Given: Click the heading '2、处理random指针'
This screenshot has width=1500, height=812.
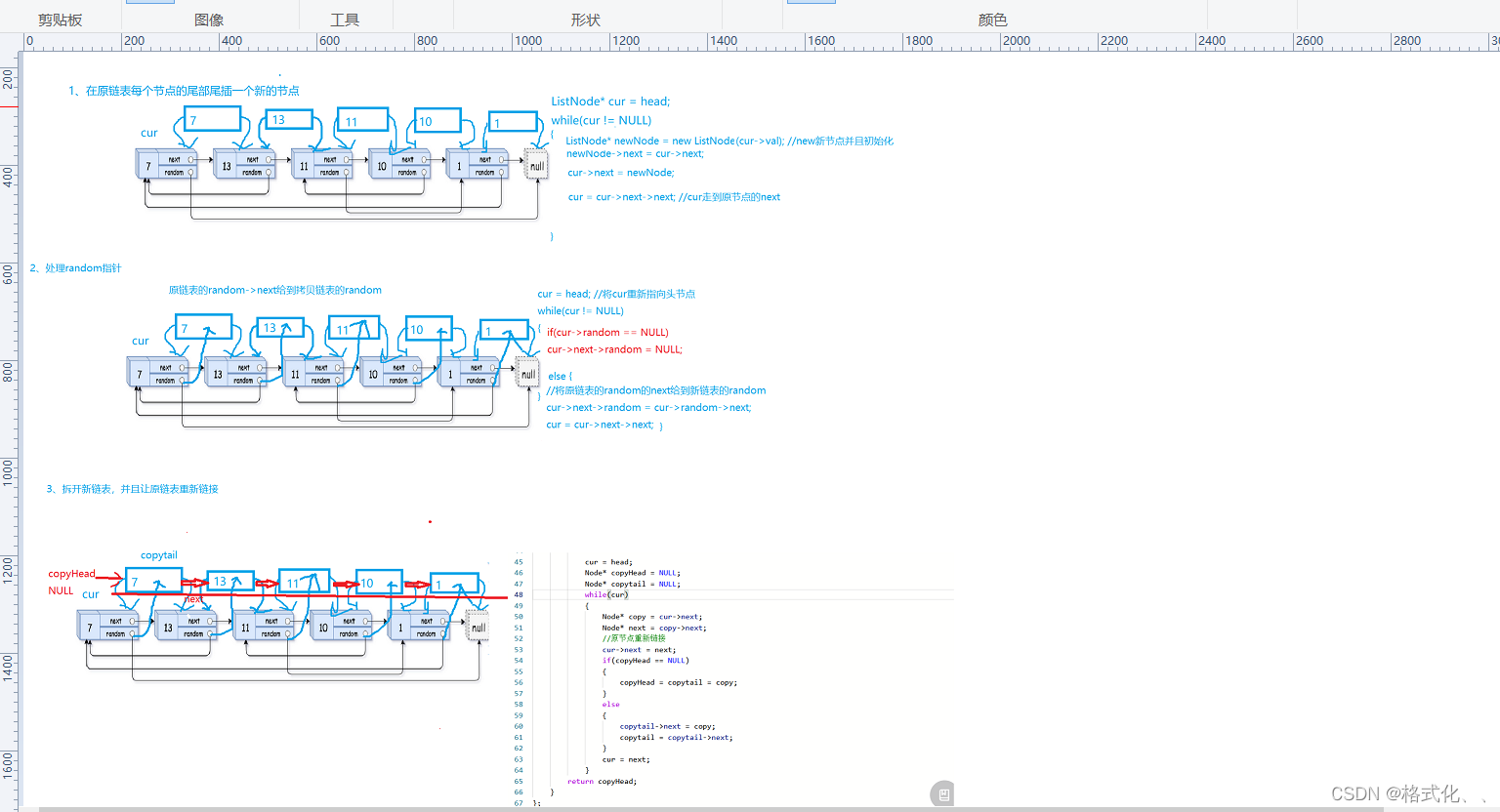Looking at the screenshot, I should click(x=75, y=268).
